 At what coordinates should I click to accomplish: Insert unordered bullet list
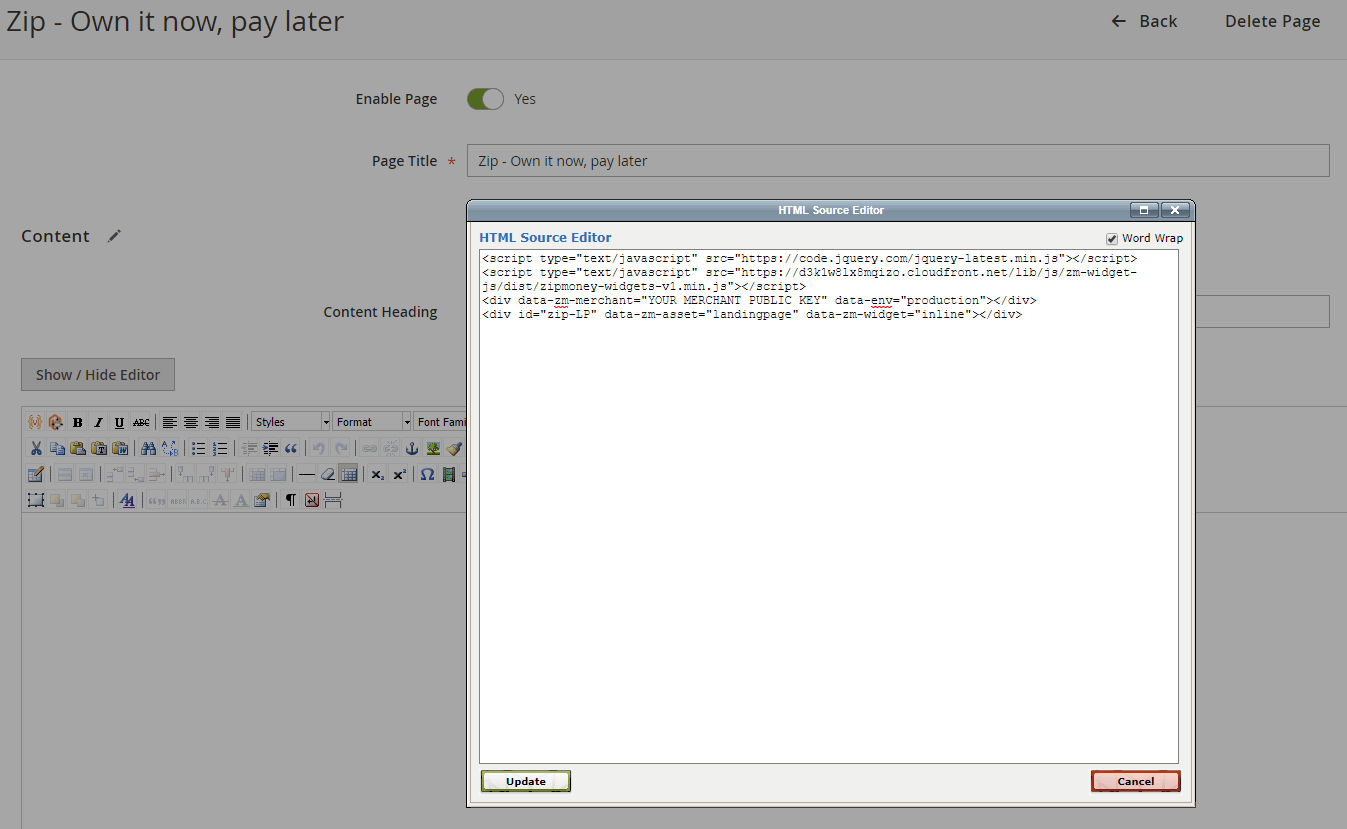pos(198,448)
